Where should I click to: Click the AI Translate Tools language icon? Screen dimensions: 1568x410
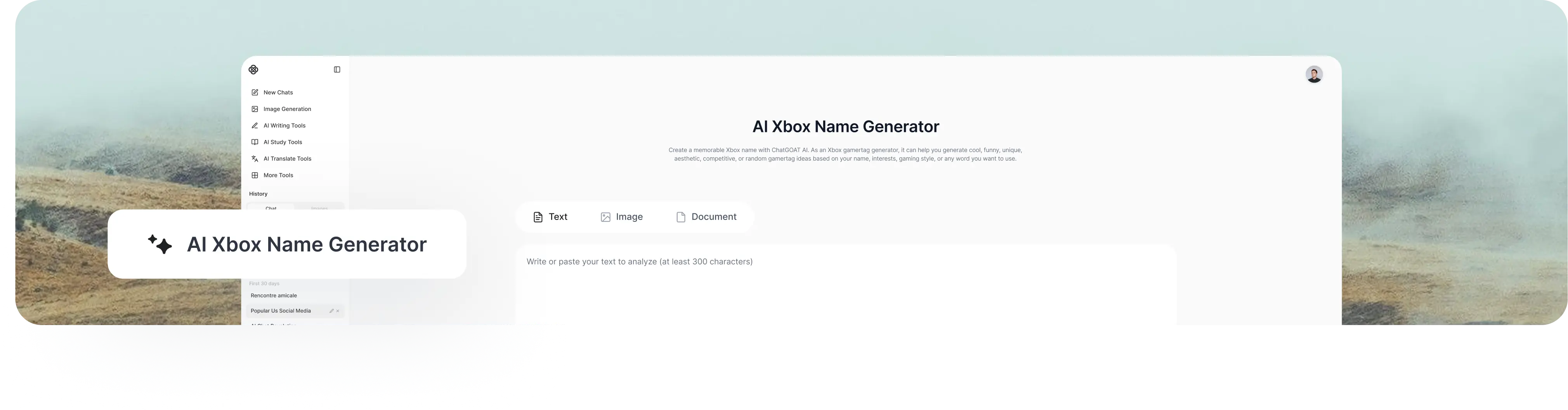[x=255, y=158]
